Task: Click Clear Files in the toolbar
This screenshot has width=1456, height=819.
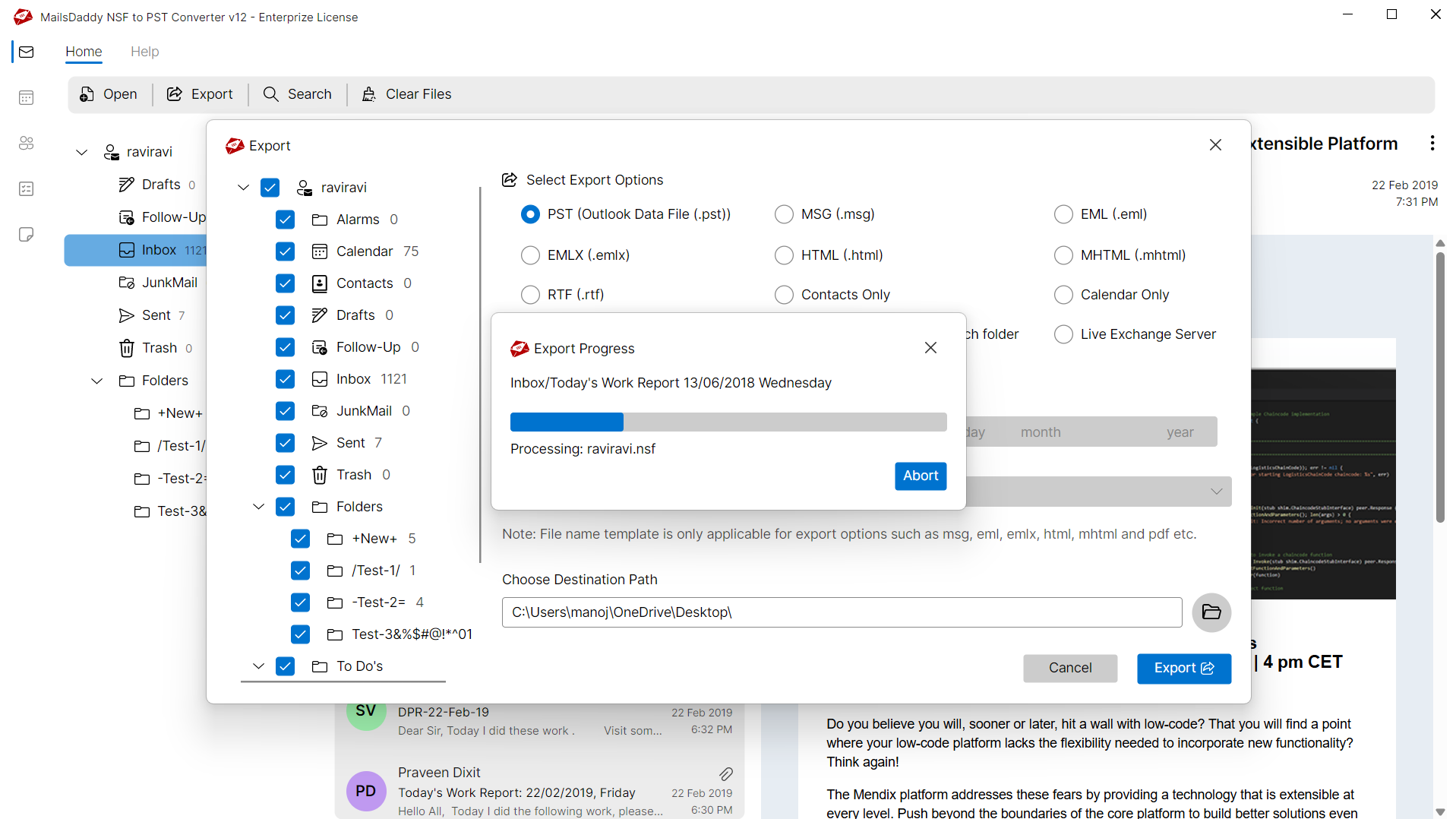Action: [x=406, y=94]
